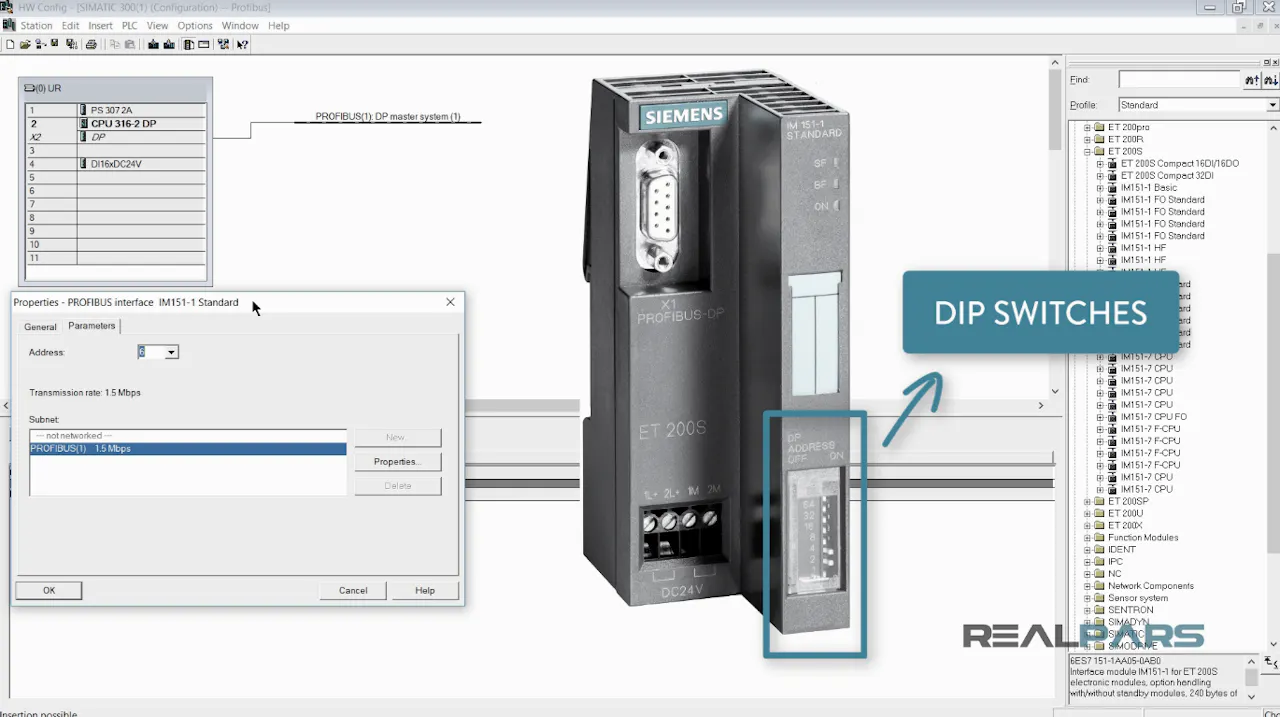
Task: Select rack slot 4 DI16xDC24V row
Action: point(115,164)
